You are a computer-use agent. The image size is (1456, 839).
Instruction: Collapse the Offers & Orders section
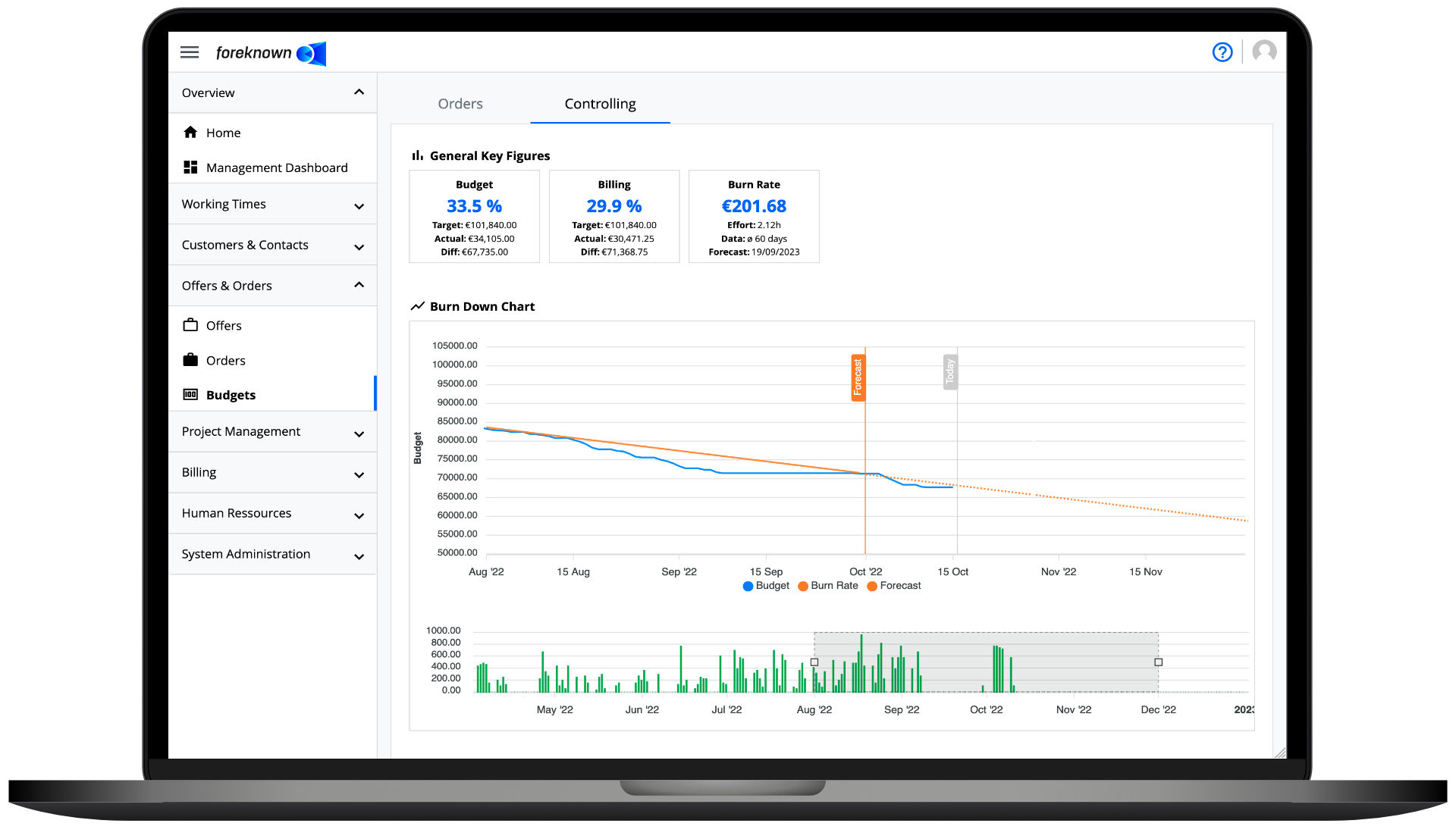pos(272,286)
